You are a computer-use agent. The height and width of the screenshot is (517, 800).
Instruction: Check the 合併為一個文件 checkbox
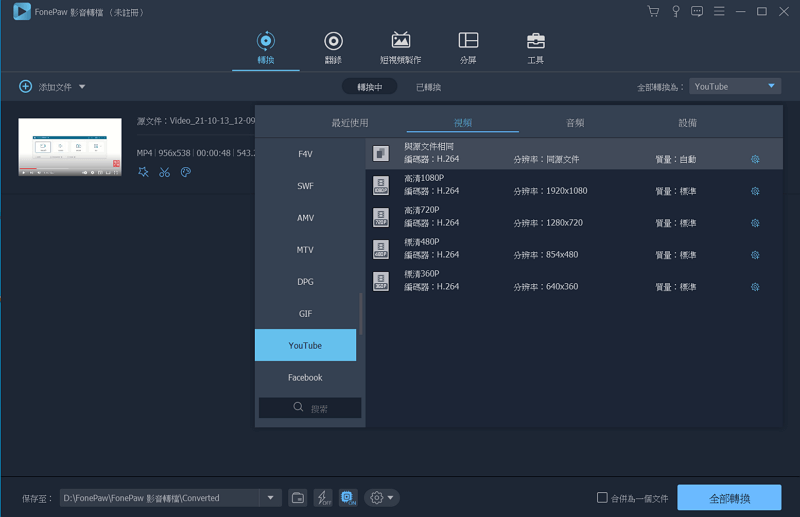point(602,498)
